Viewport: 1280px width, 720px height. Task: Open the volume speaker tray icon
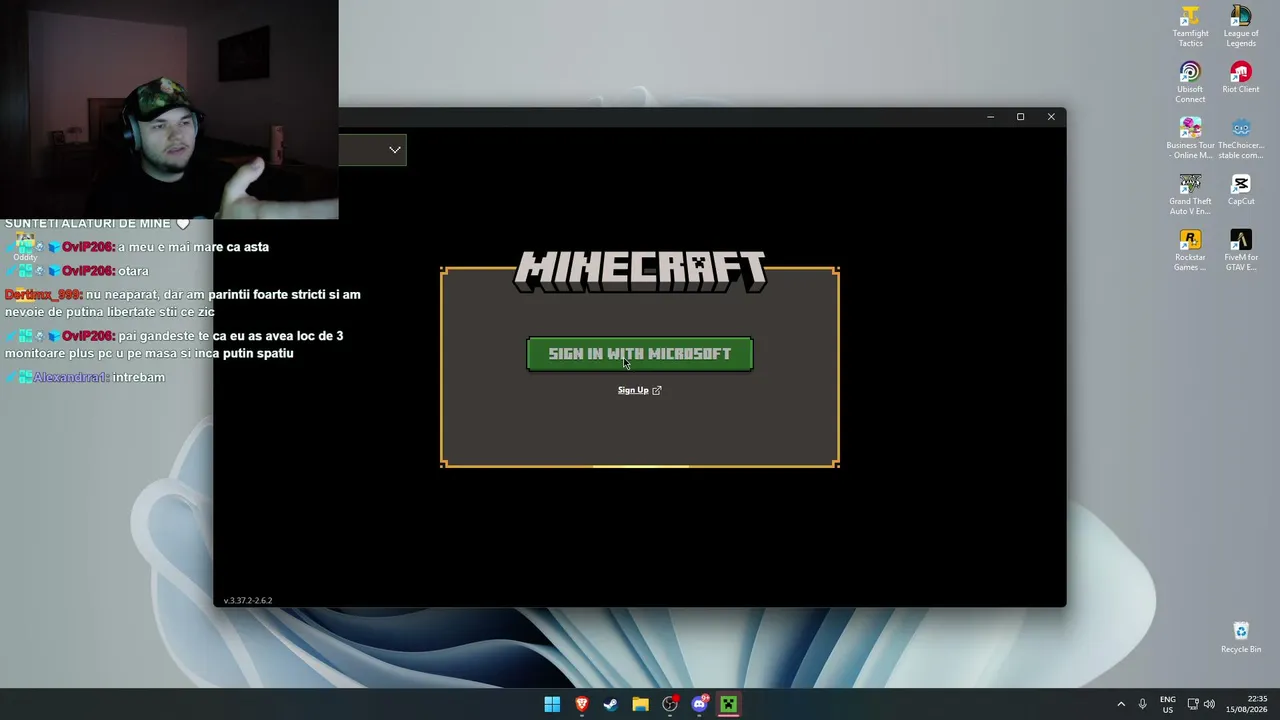pos(1209,704)
